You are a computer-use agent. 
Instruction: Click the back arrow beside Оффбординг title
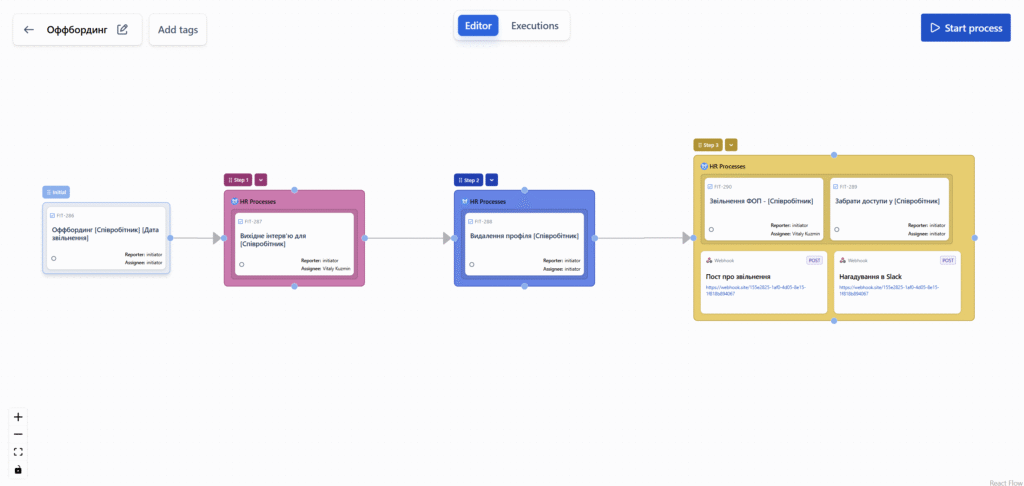pyautogui.click(x=29, y=29)
